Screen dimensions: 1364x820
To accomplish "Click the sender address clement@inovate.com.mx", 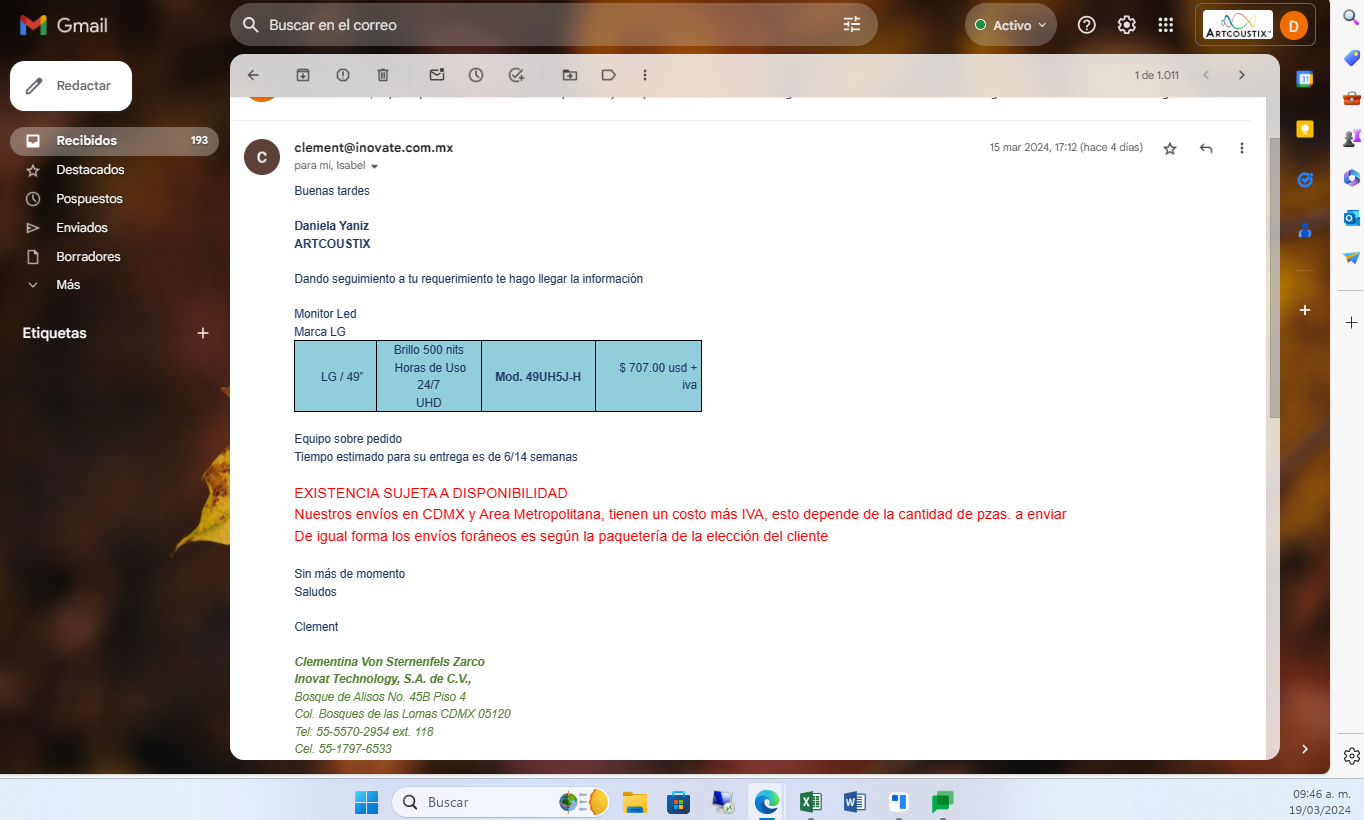I will tap(373, 147).
